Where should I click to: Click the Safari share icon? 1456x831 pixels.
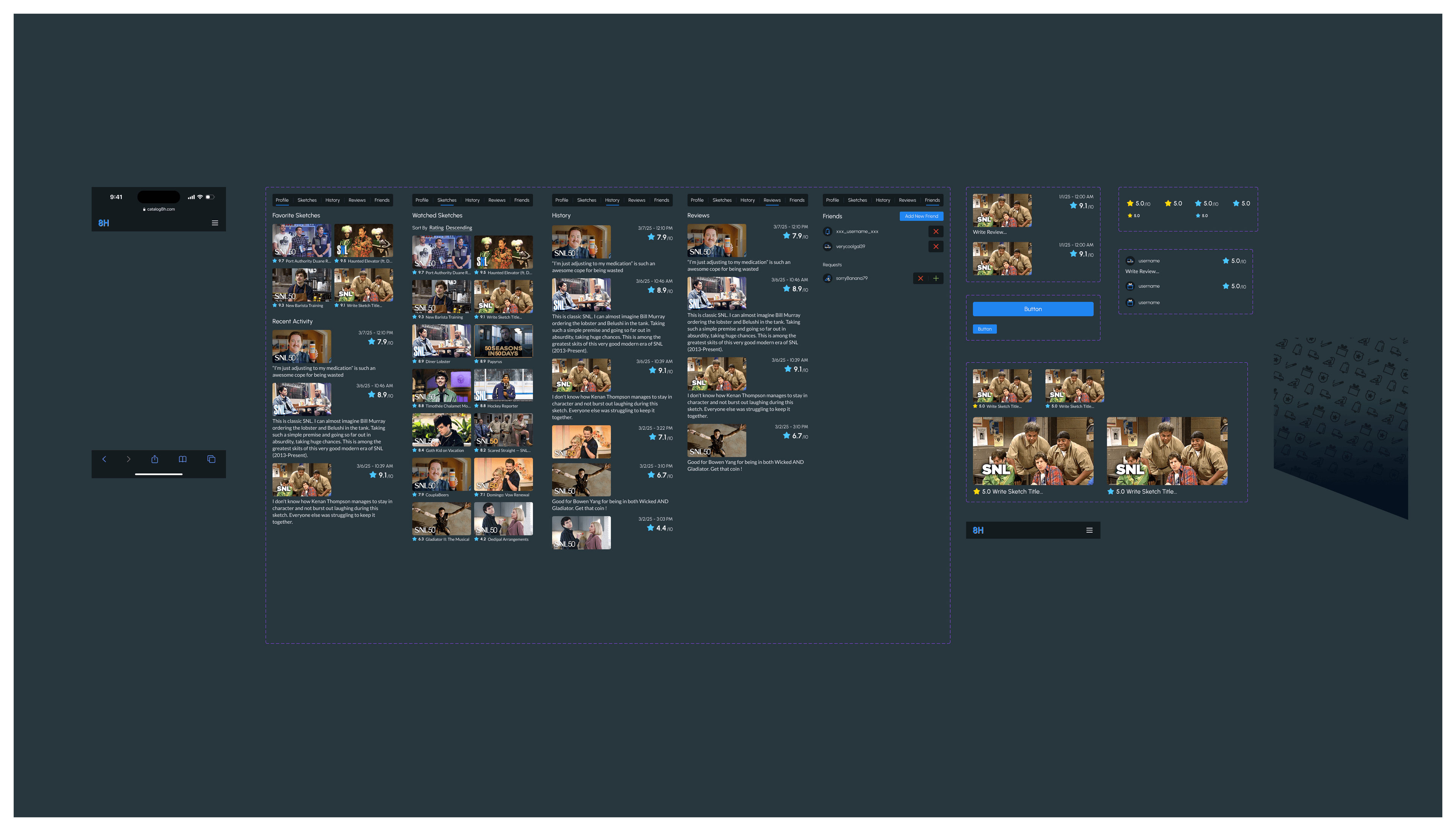155,459
